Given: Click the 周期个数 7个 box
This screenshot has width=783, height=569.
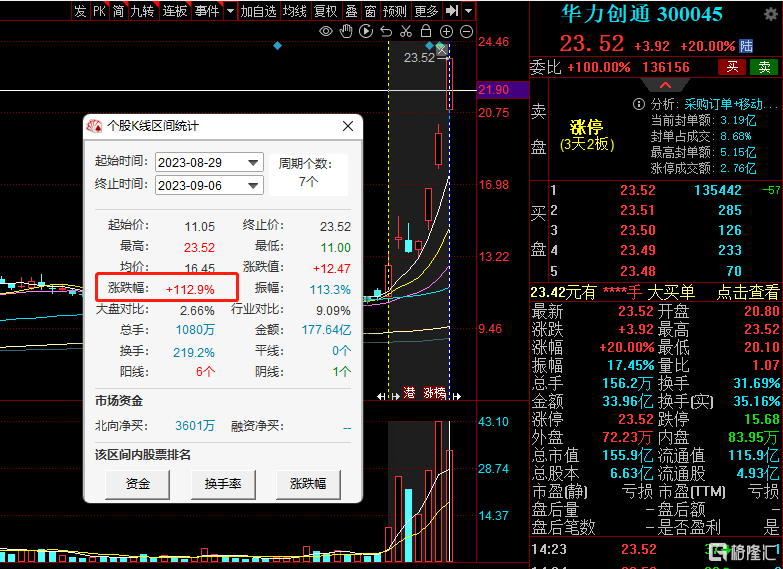Looking at the screenshot, I should pos(308,174).
